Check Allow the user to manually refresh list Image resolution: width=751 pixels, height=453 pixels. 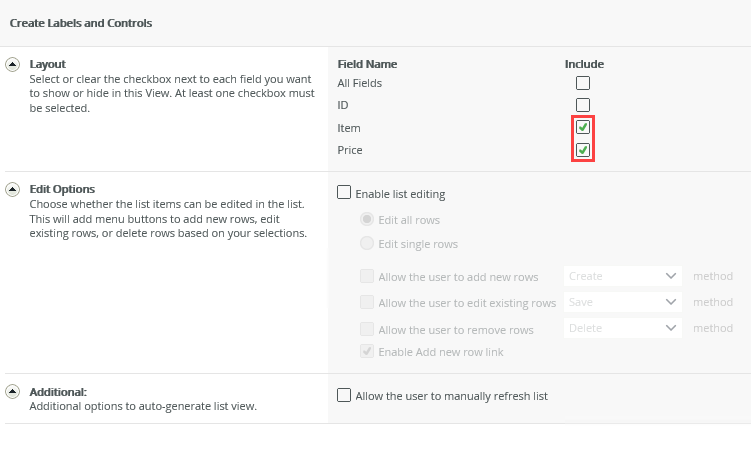[345, 395]
